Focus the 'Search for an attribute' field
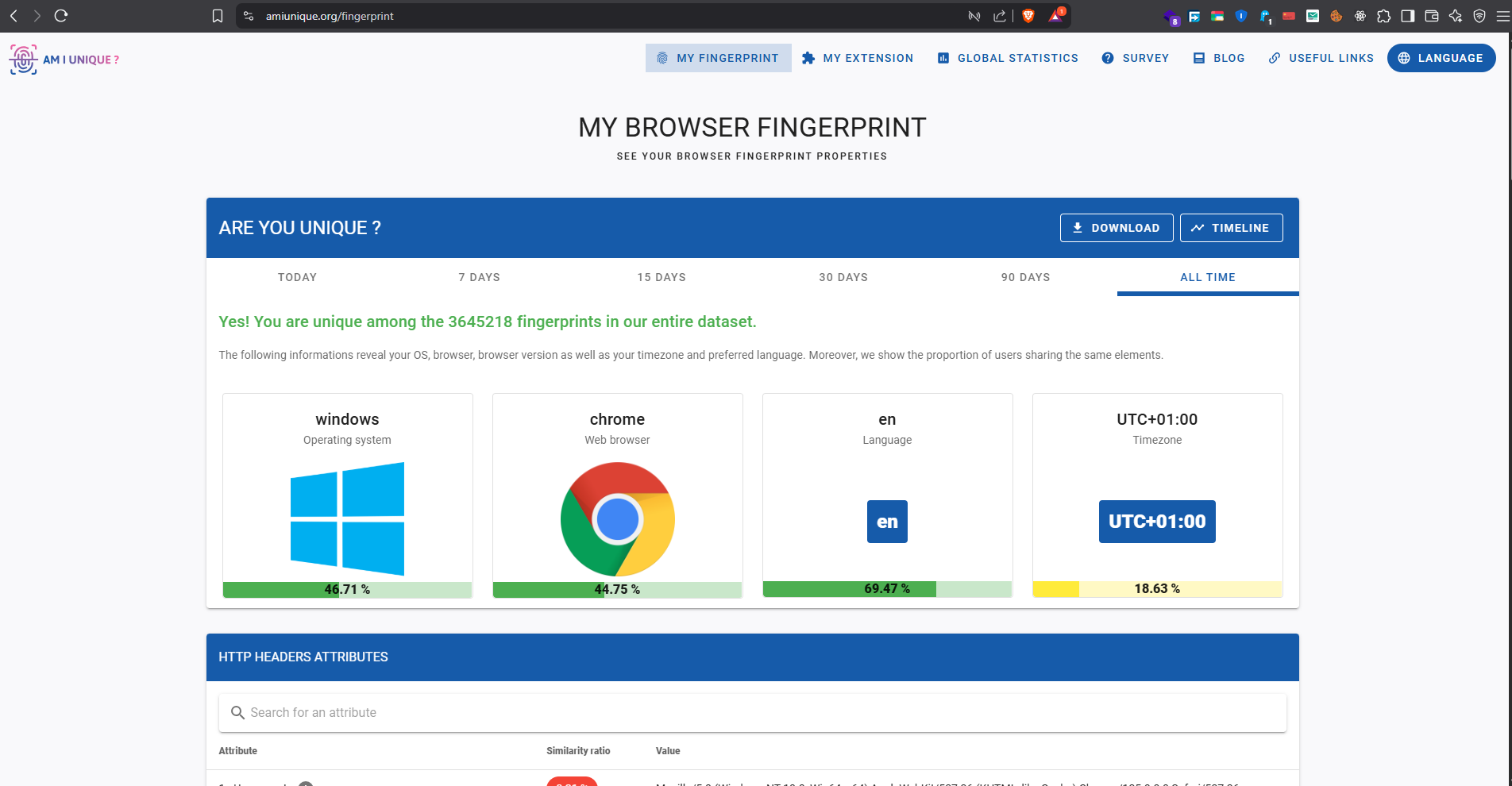 pyautogui.click(x=753, y=713)
